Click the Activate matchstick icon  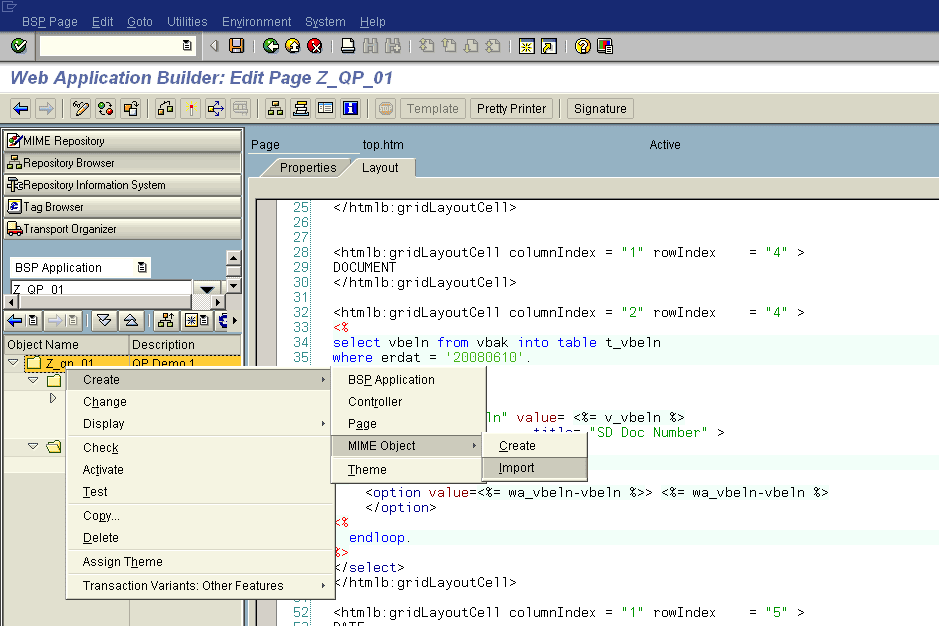coord(190,108)
